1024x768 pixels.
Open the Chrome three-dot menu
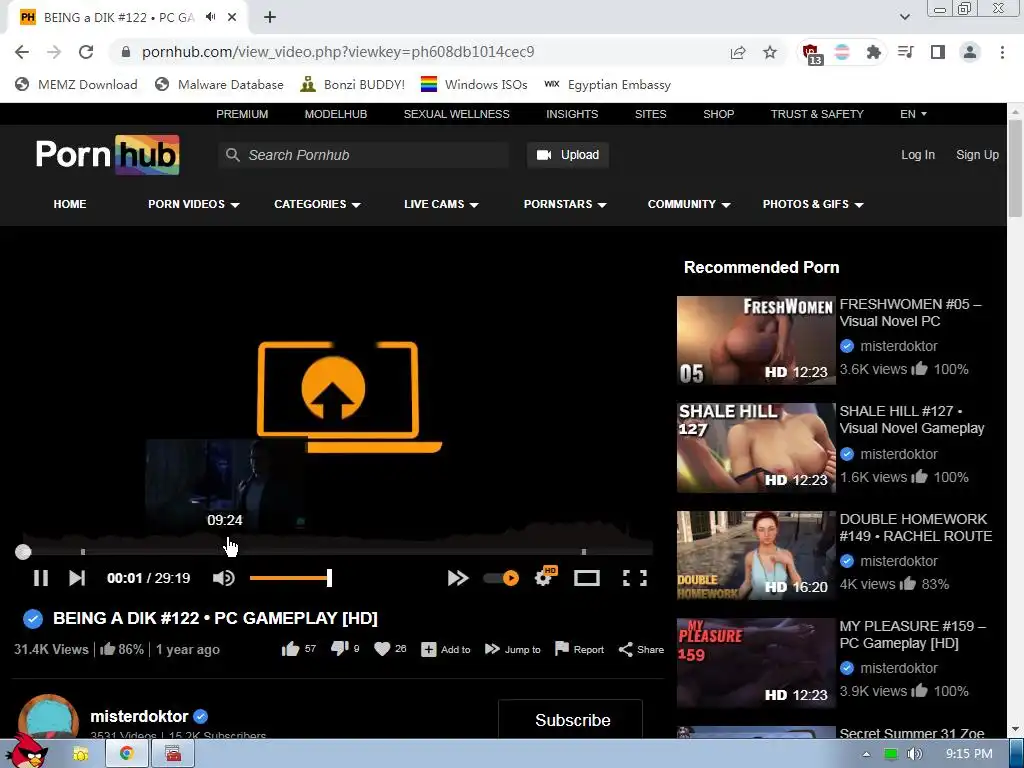click(x=1002, y=52)
